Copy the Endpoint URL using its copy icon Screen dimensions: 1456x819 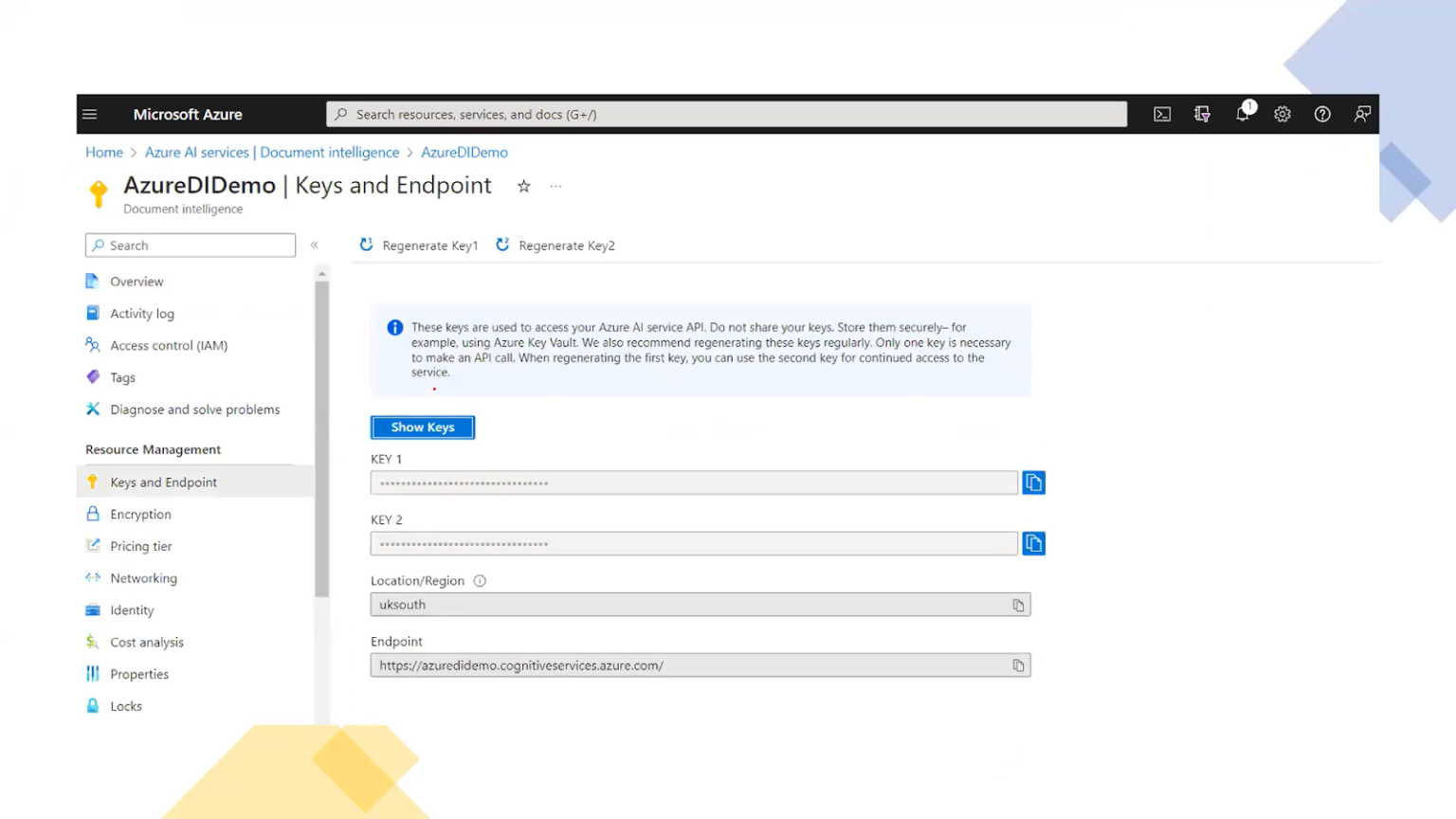pos(1018,664)
